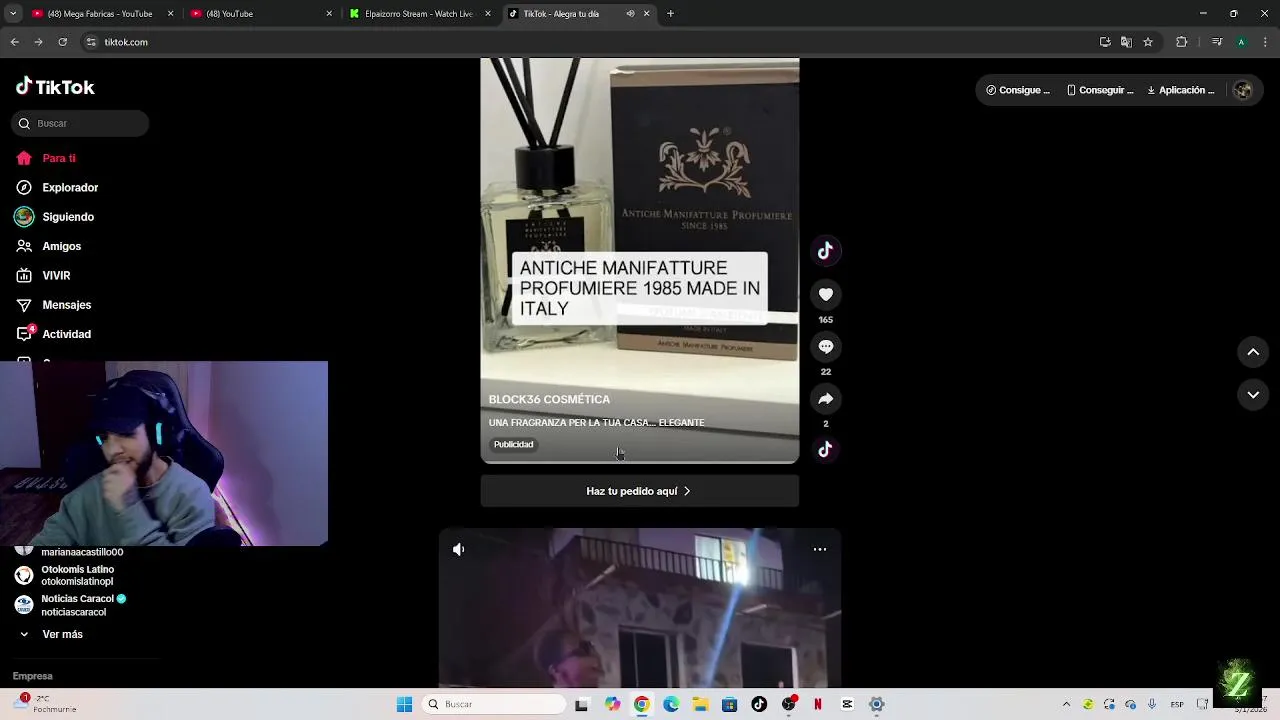Screen dimensions: 1280x720
Task: Open Chrome media control button
Action: click(1217, 42)
